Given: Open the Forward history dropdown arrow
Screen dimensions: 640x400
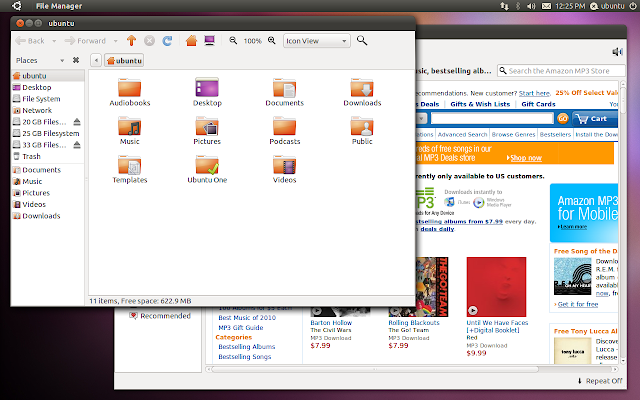Looking at the screenshot, I should click(116, 41).
